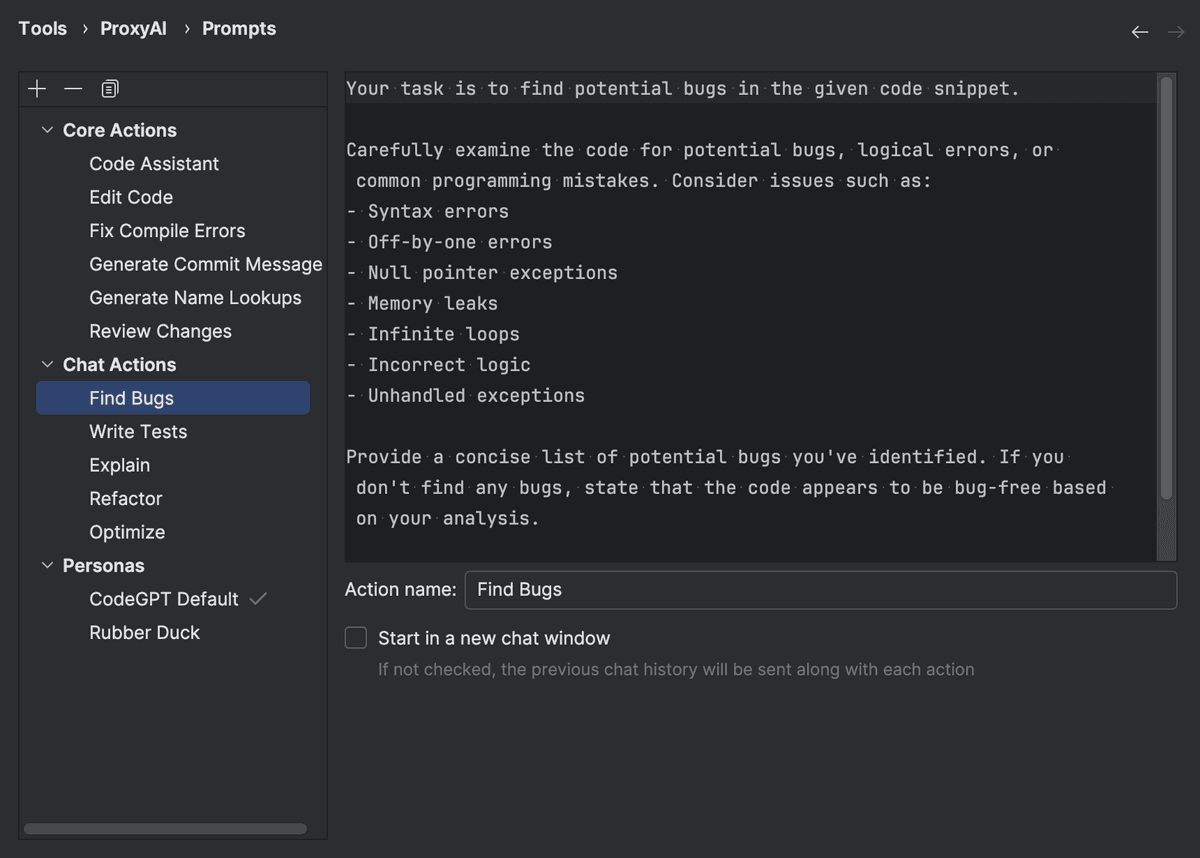Open the Refactor prompt

126,498
